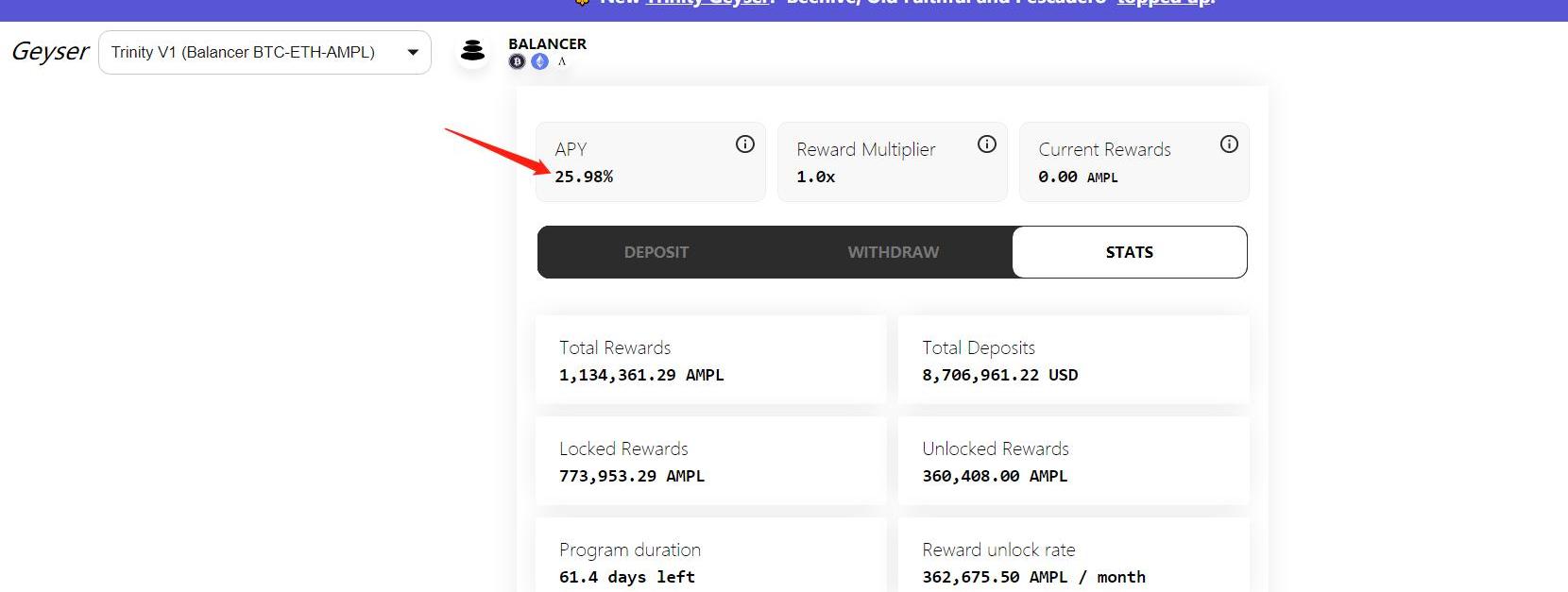Click the BALANCER platform label
Screen dimensions: 1568x592
pos(547,43)
